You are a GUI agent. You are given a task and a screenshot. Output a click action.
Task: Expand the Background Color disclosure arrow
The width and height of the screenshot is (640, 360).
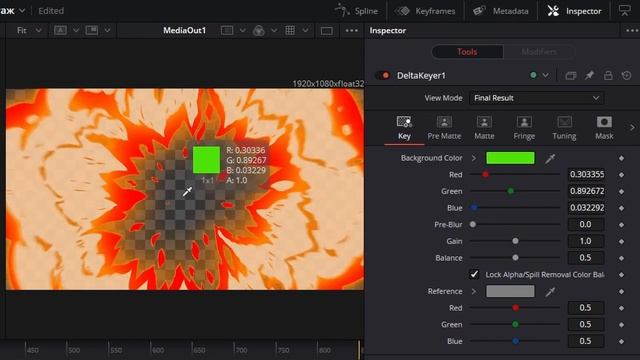click(x=474, y=158)
